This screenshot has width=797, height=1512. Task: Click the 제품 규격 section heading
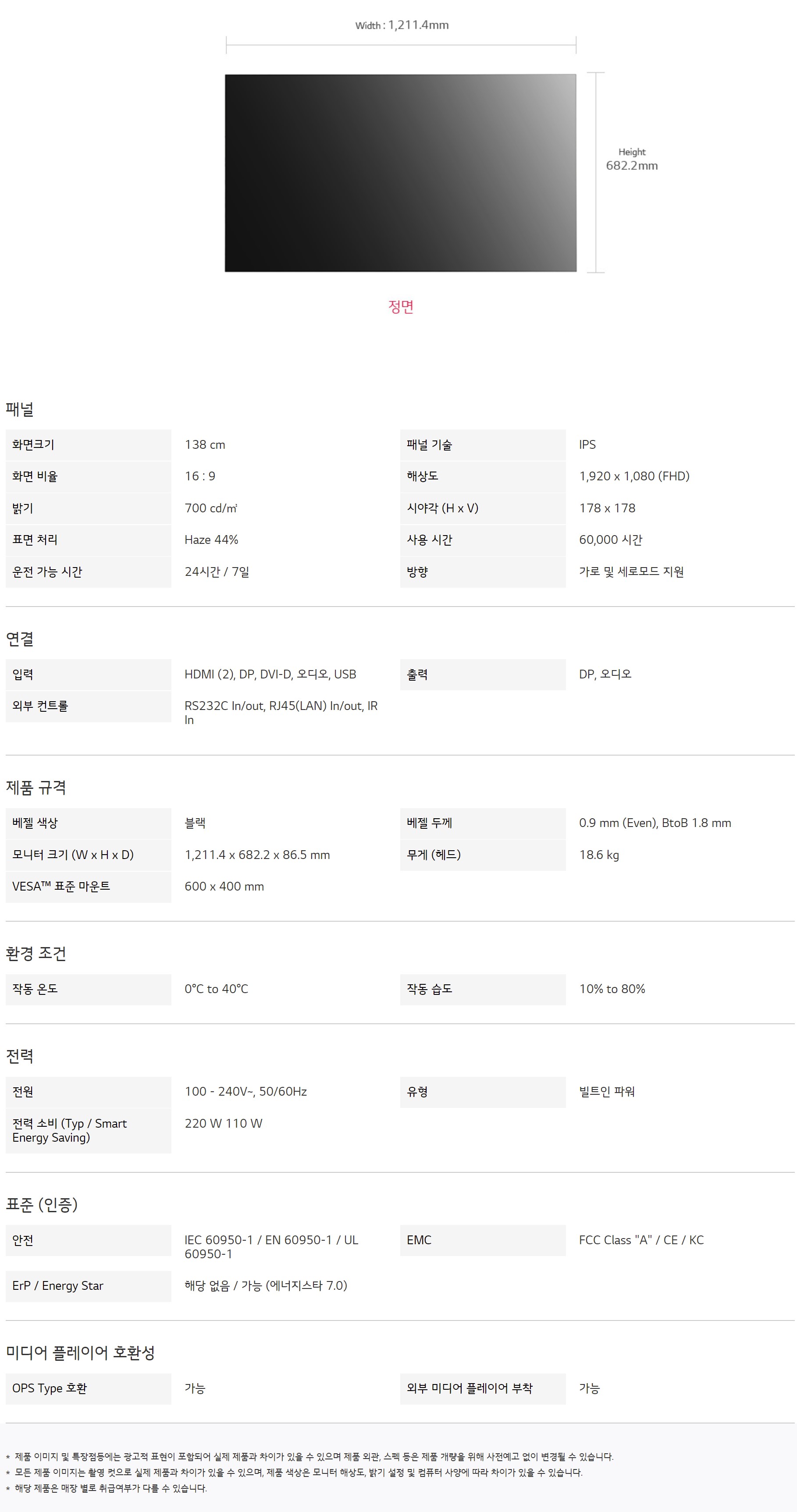[x=36, y=788]
